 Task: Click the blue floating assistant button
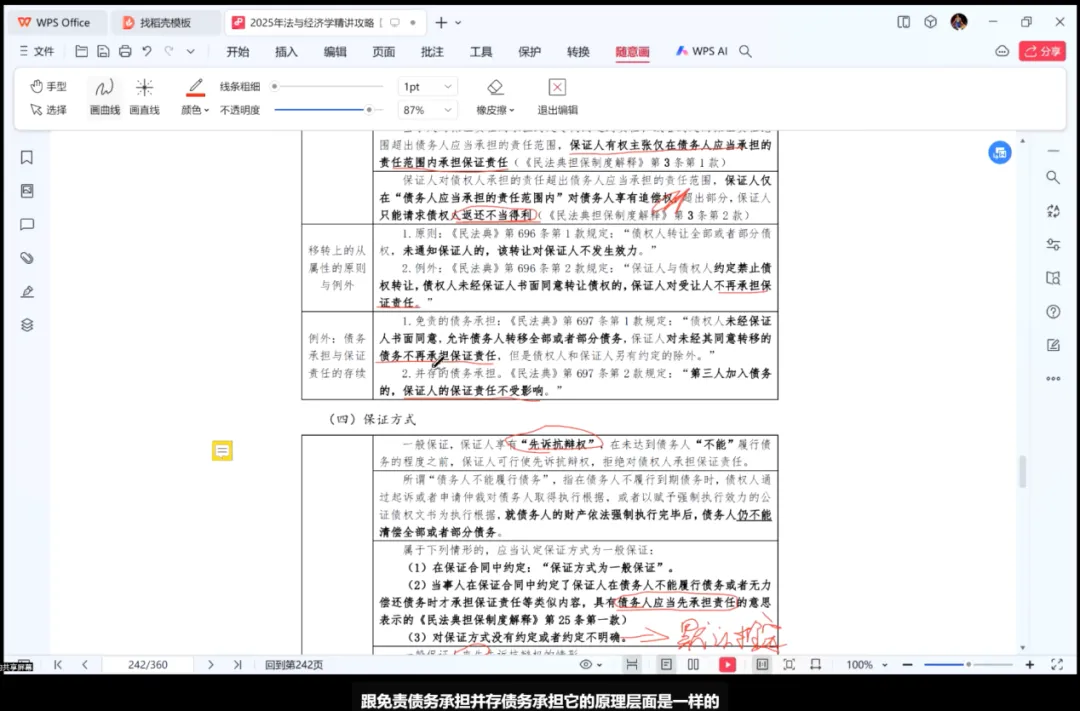pos(1000,152)
